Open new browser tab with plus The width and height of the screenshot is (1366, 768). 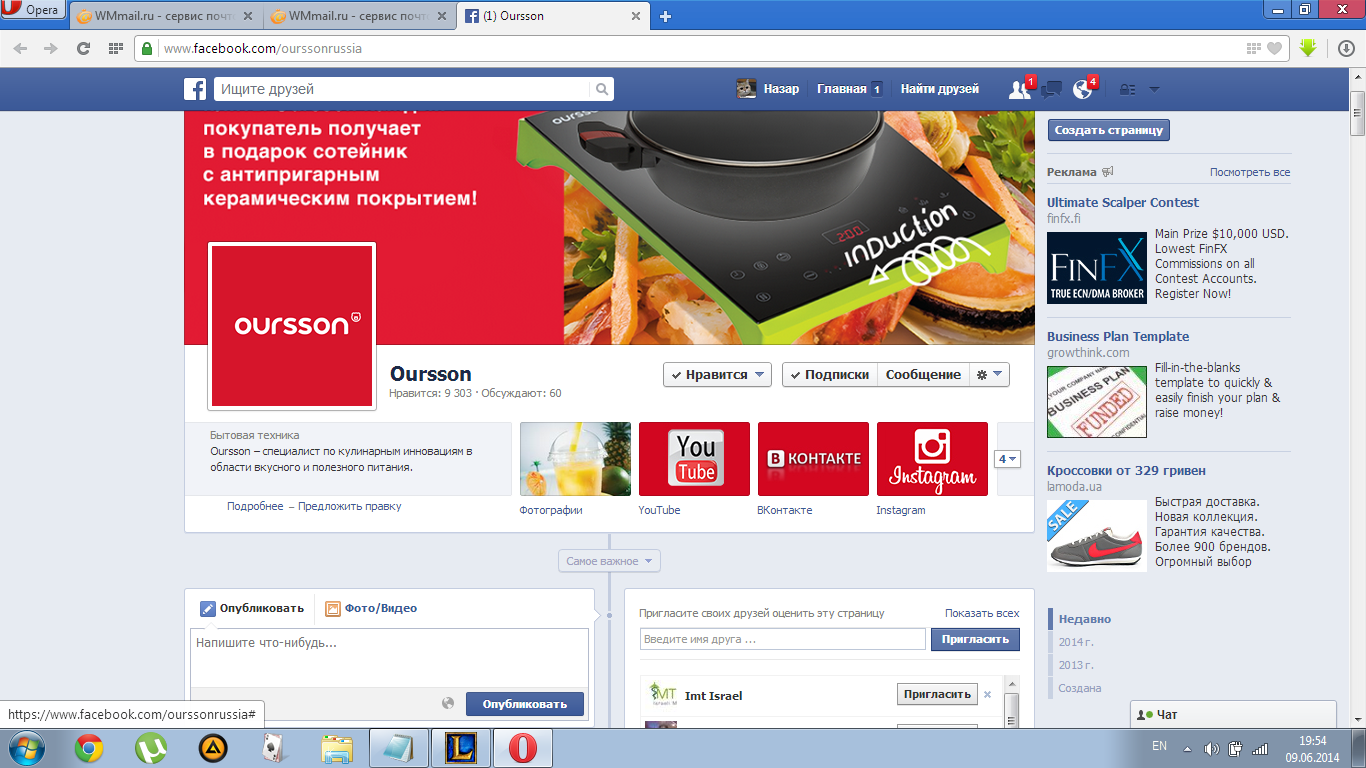coord(666,16)
